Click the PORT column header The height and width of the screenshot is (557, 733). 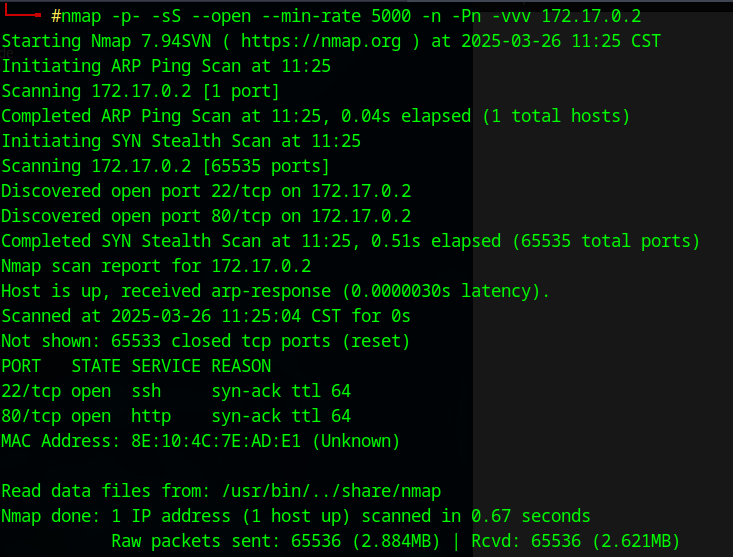[21, 366]
